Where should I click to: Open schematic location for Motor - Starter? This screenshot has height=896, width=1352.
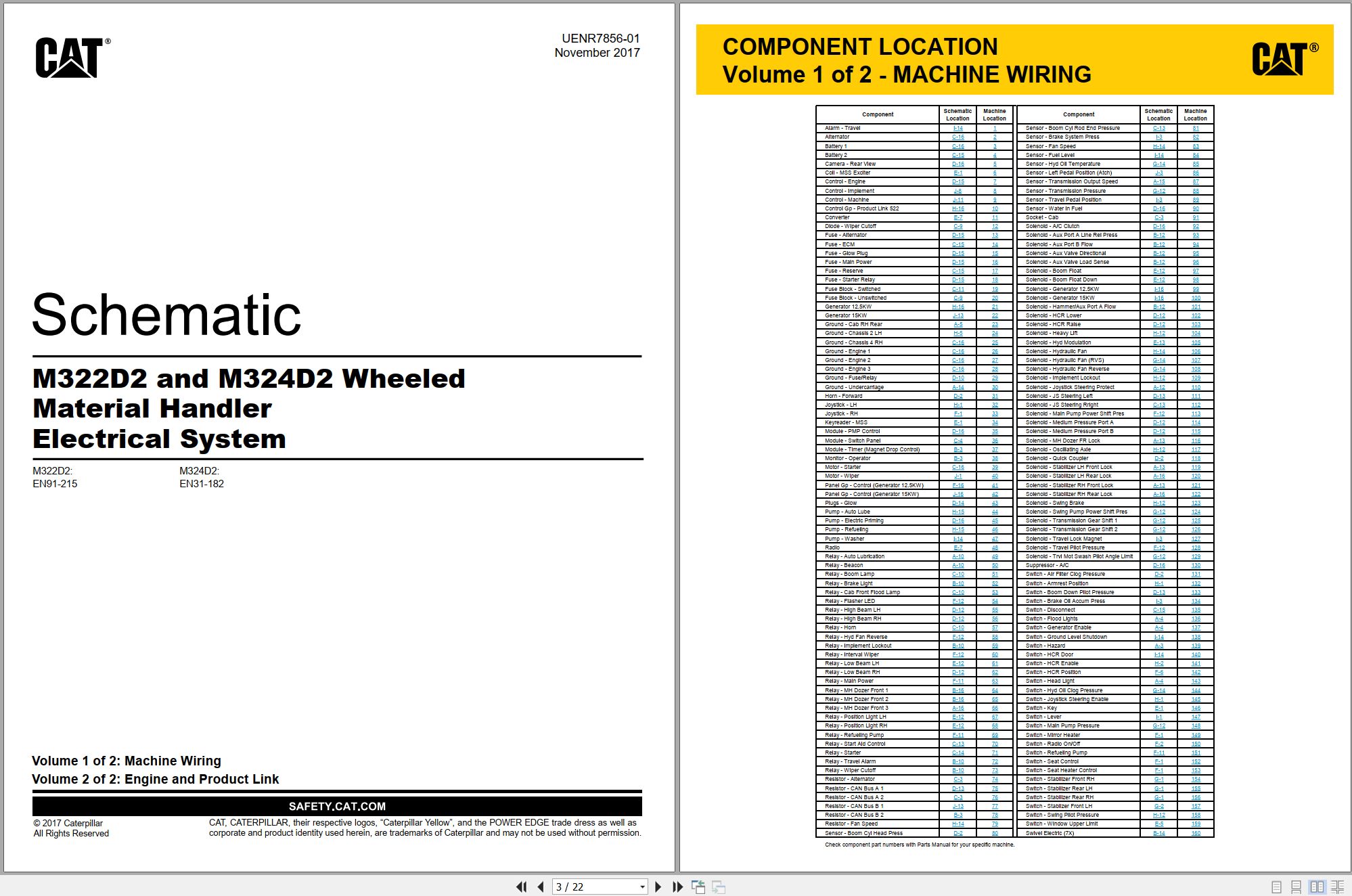coord(957,467)
